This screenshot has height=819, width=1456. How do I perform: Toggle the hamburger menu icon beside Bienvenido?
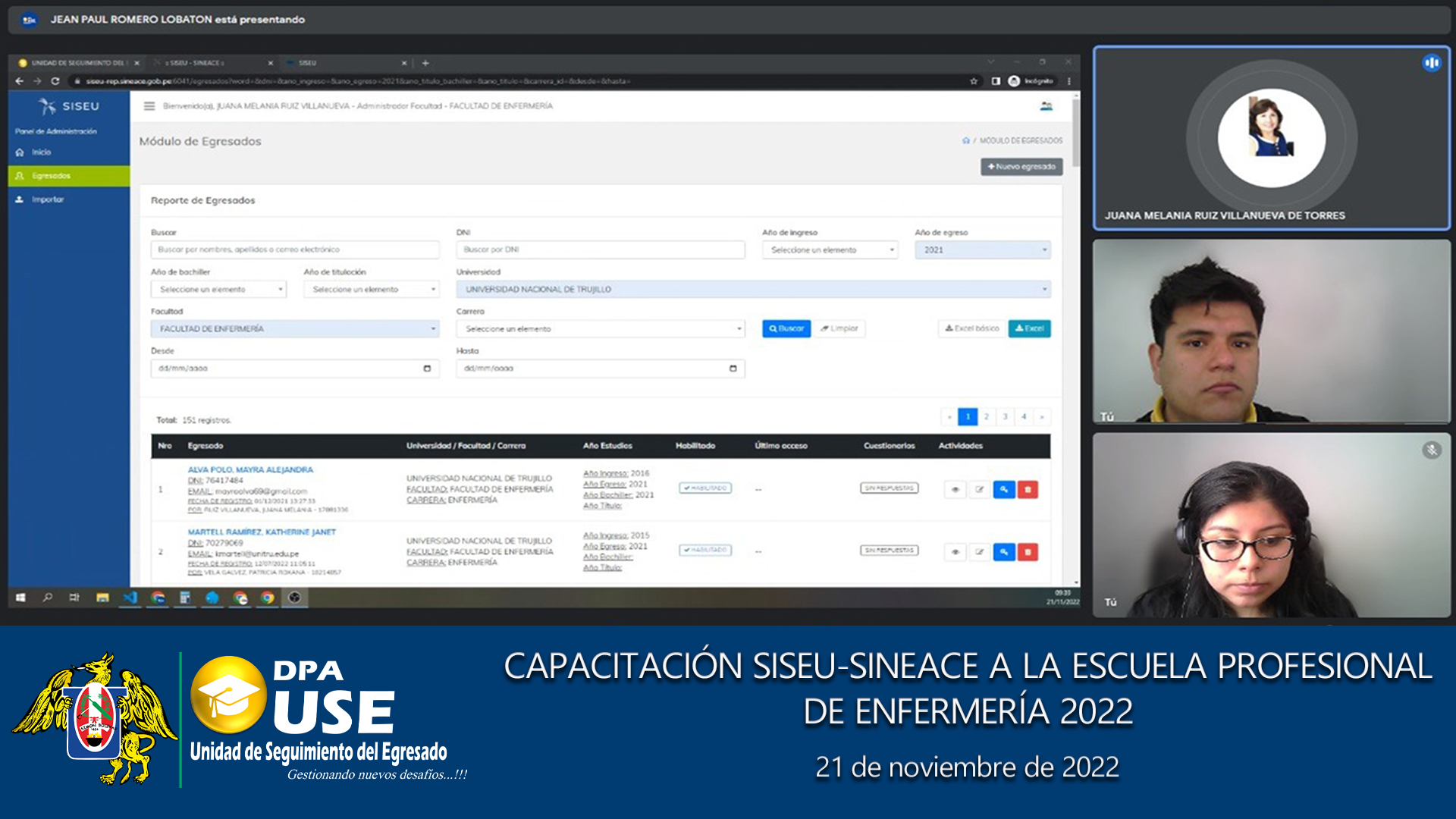[149, 106]
